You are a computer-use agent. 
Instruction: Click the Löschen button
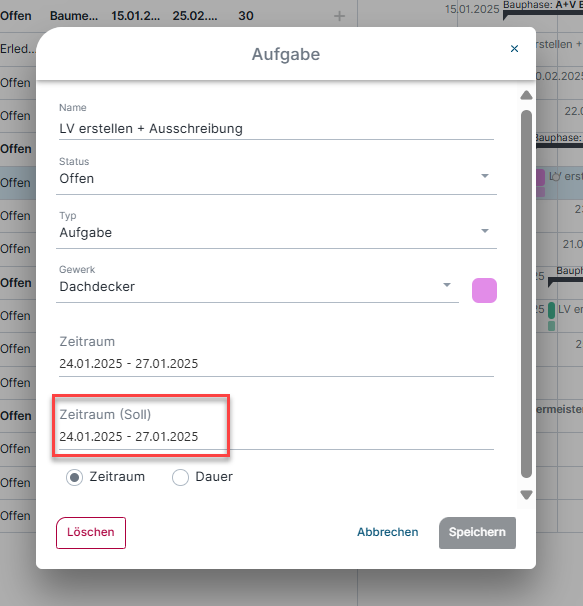[x=91, y=533]
